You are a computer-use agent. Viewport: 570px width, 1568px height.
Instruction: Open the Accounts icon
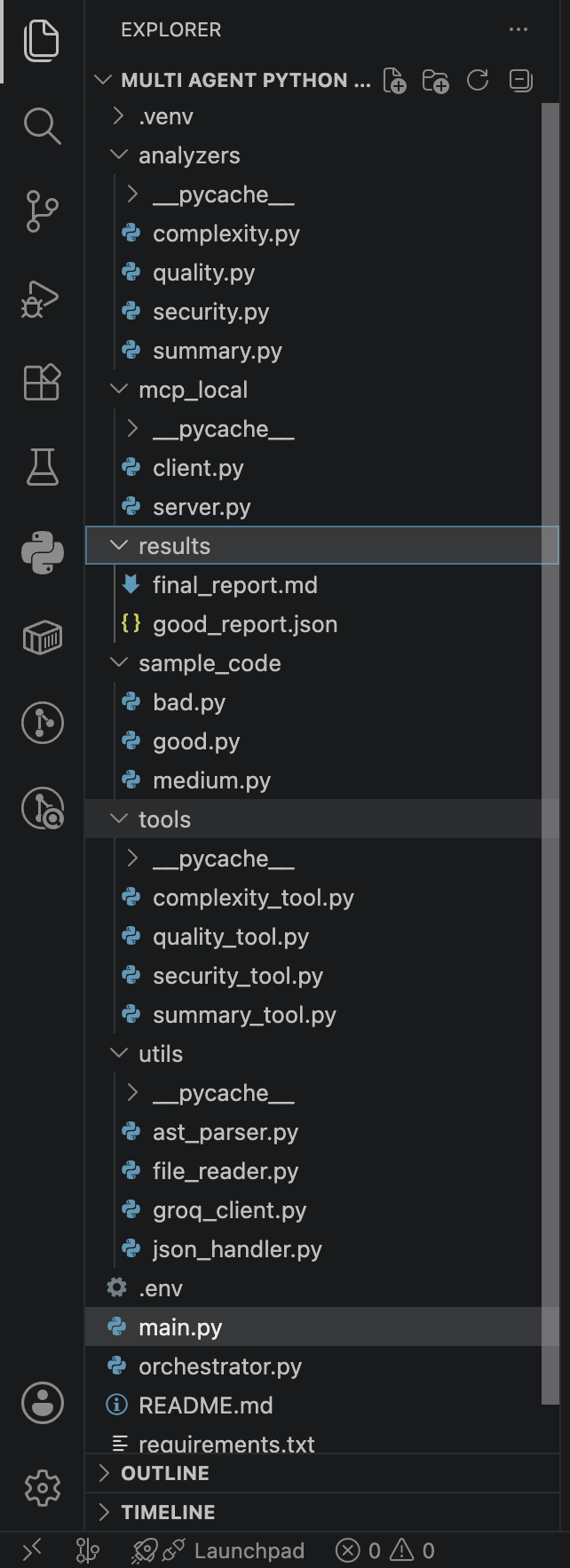[x=42, y=1403]
